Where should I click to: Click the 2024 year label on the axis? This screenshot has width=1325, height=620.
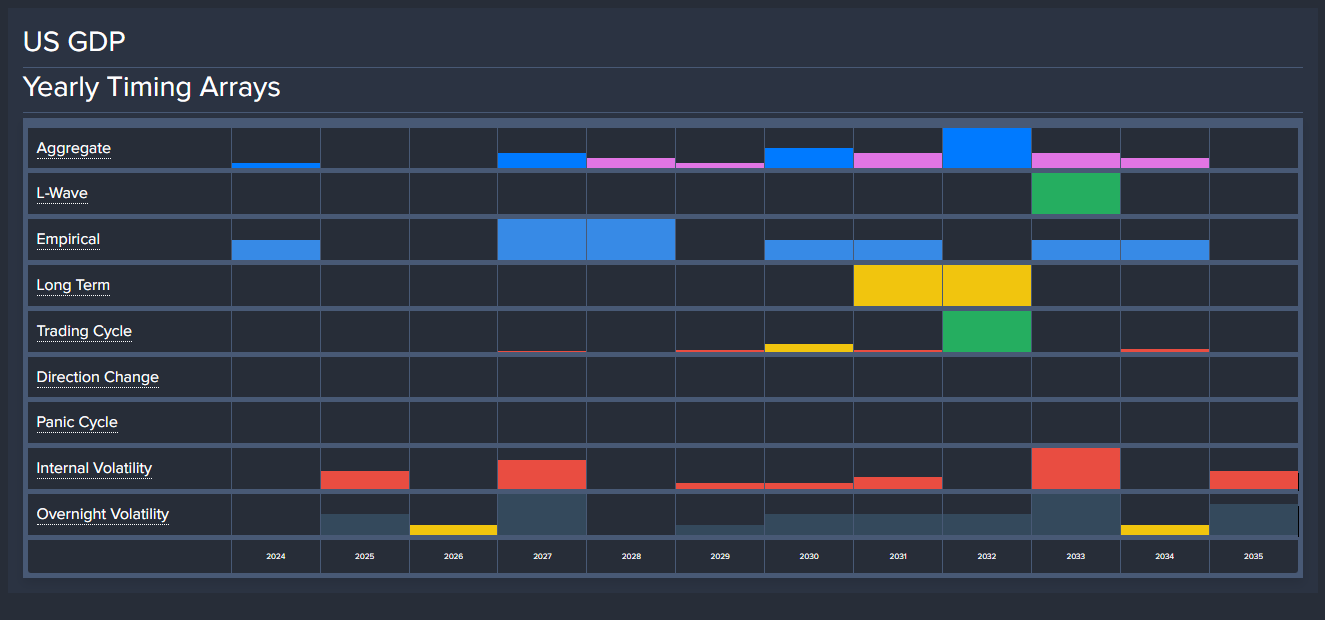[276, 557]
